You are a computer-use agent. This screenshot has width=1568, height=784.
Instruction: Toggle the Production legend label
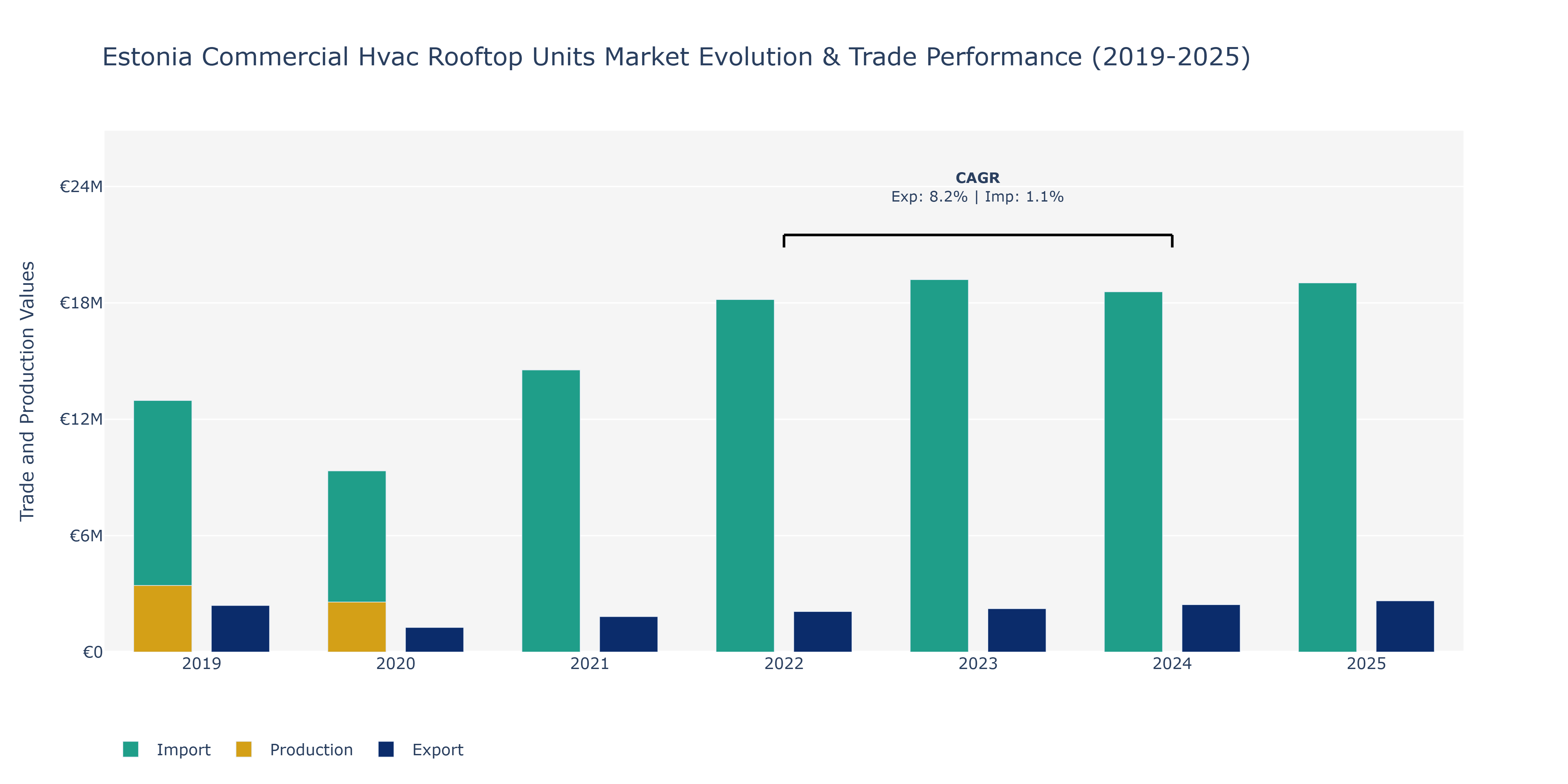311,750
